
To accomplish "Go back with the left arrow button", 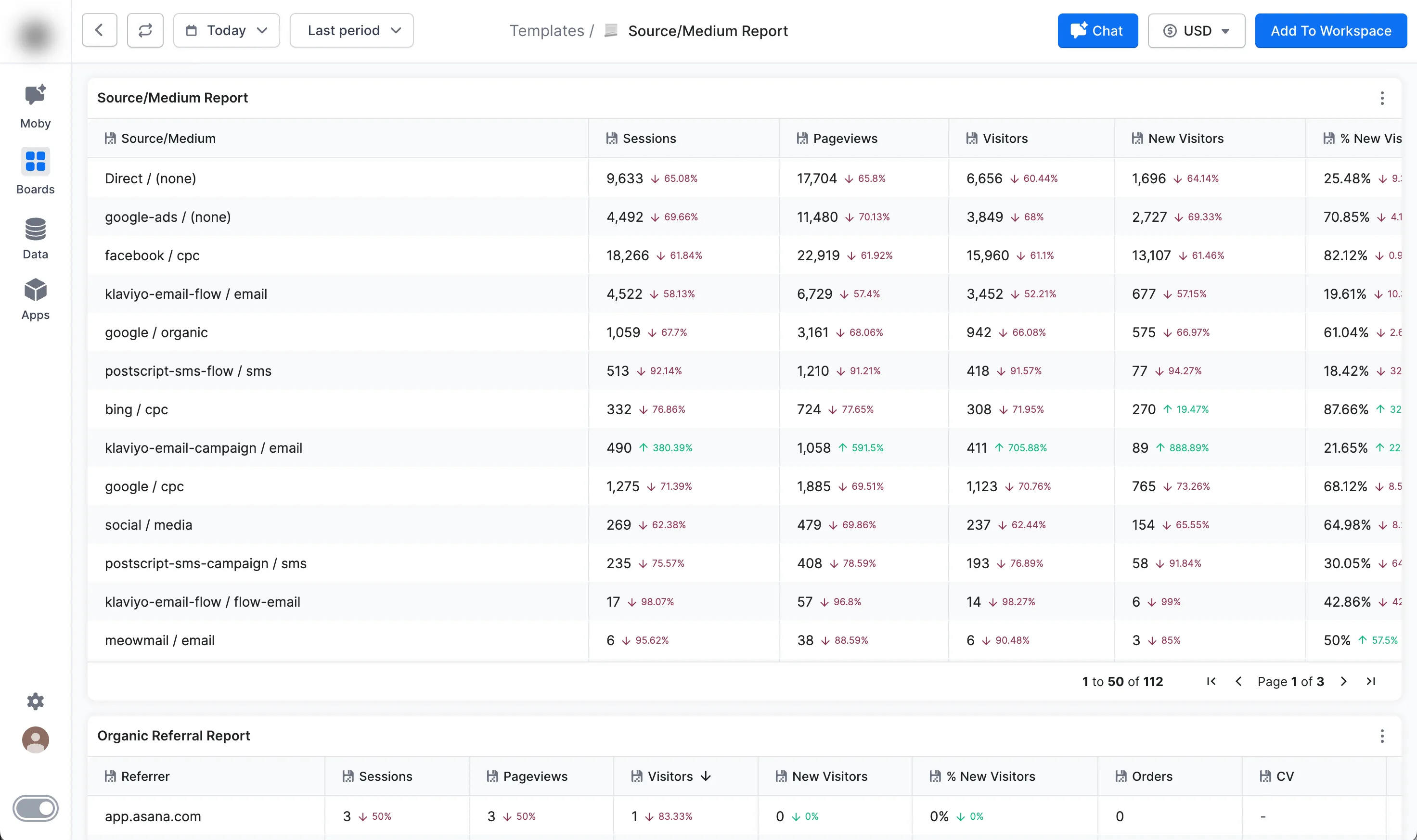I will click(x=99, y=31).
